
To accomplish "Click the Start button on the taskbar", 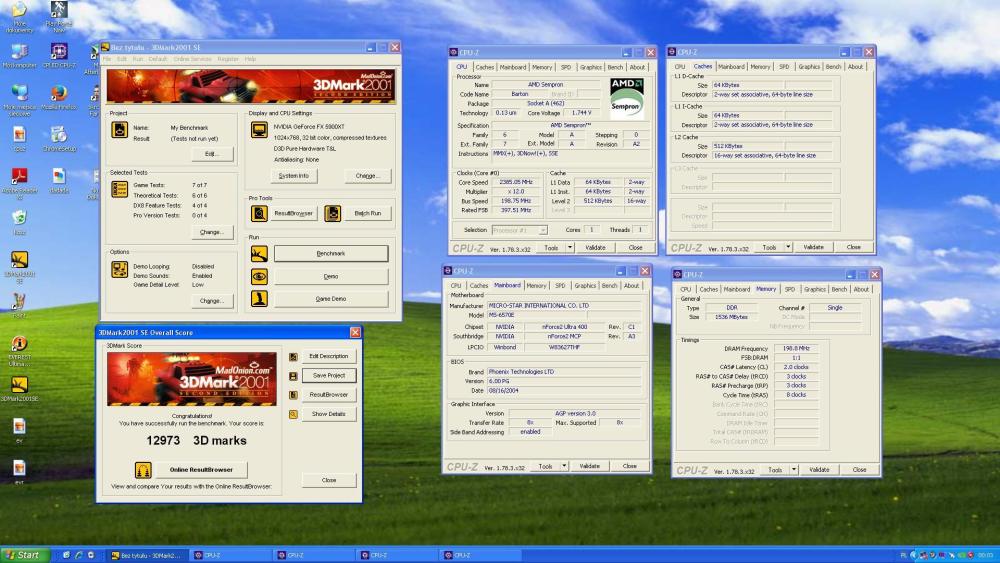I will point(22,555).
